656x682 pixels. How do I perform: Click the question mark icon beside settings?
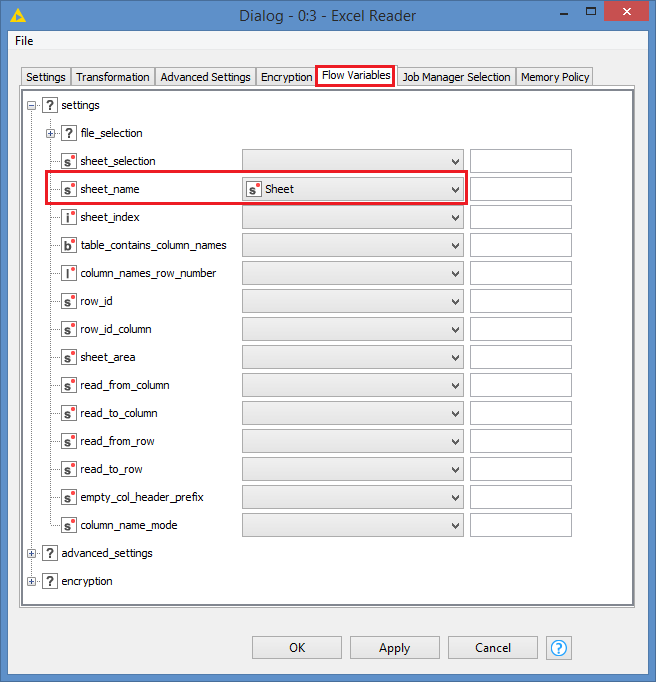[50, 105]
